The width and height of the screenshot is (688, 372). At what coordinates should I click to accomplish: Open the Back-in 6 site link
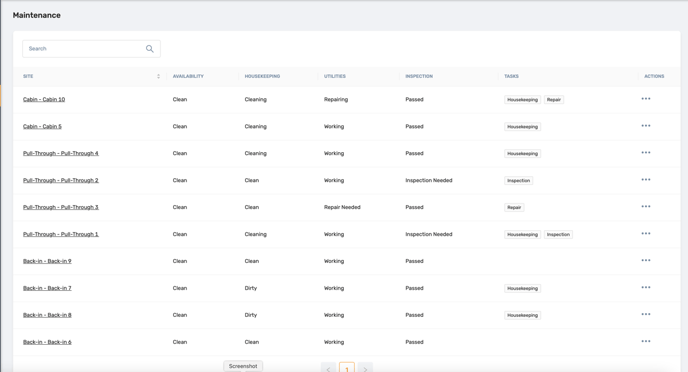(47, 342)
